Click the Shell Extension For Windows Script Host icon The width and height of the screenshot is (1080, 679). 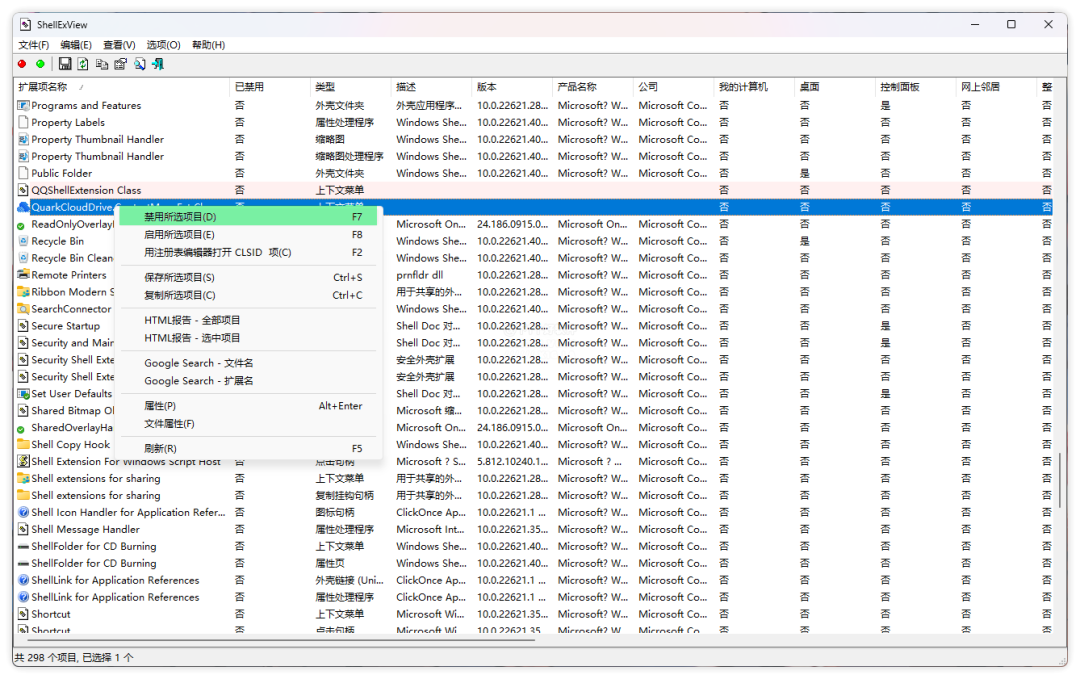pos(23,461)
